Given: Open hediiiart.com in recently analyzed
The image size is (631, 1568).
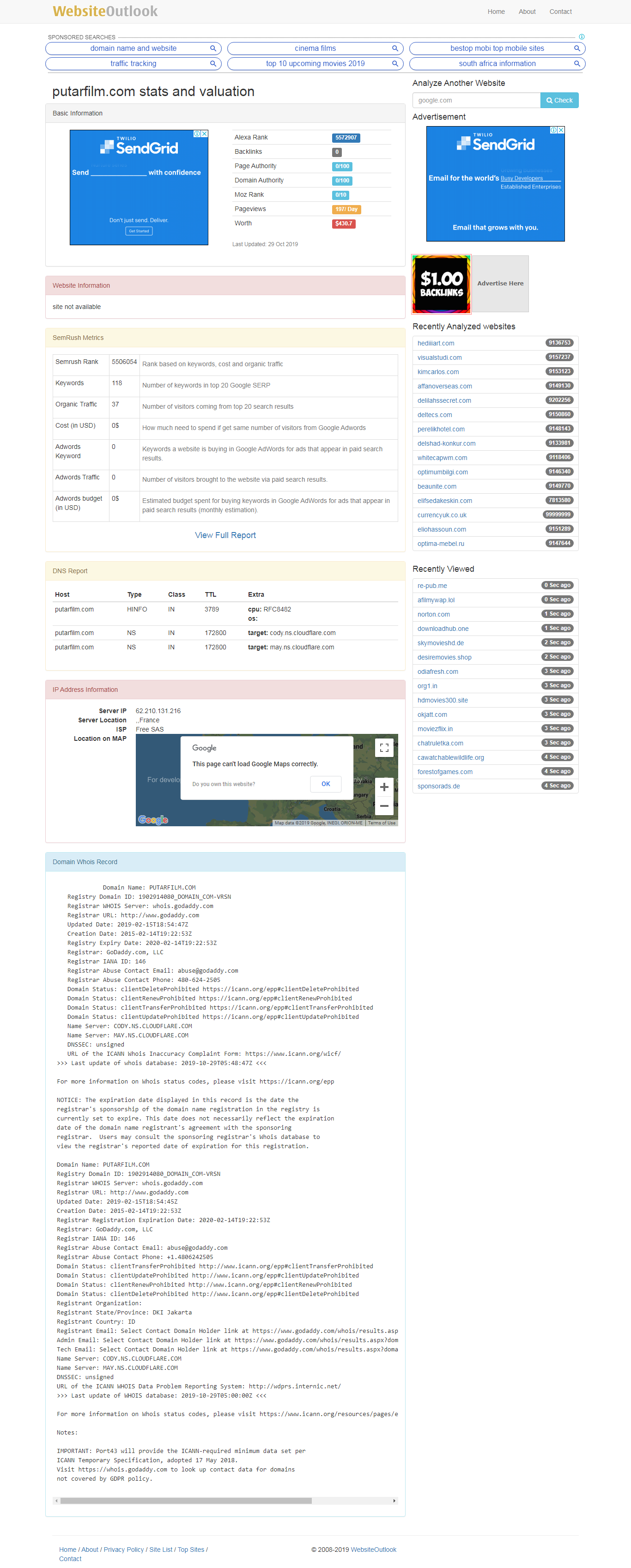Looking at the screenshot, I should pyautogui.click(x=436, y=343).
